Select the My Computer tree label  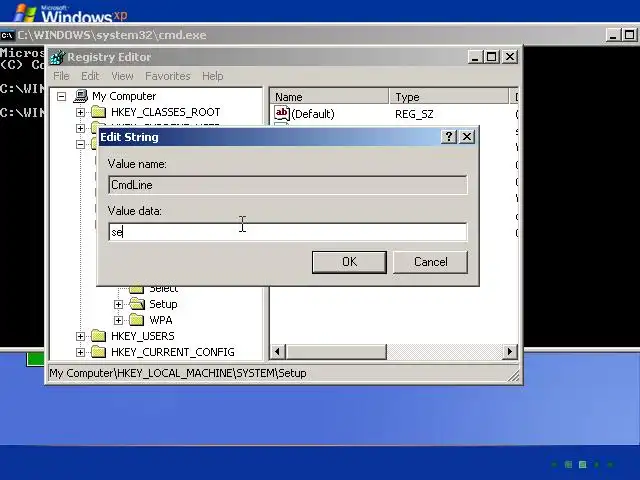pyautogui.click(x=124, y=96)
